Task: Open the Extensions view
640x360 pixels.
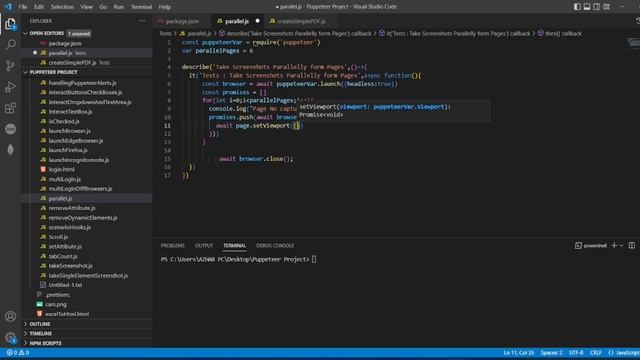Action: 11,108
